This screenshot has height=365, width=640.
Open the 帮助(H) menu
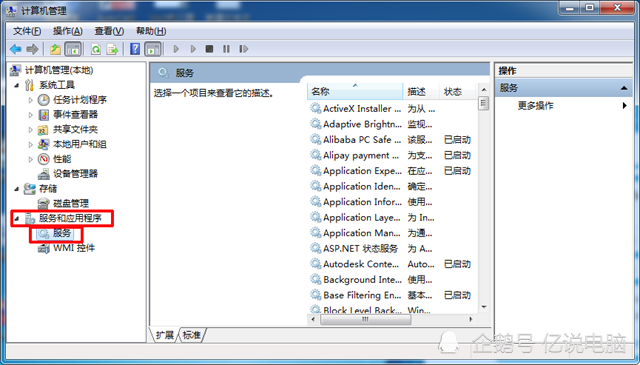(x=151, y=31)
